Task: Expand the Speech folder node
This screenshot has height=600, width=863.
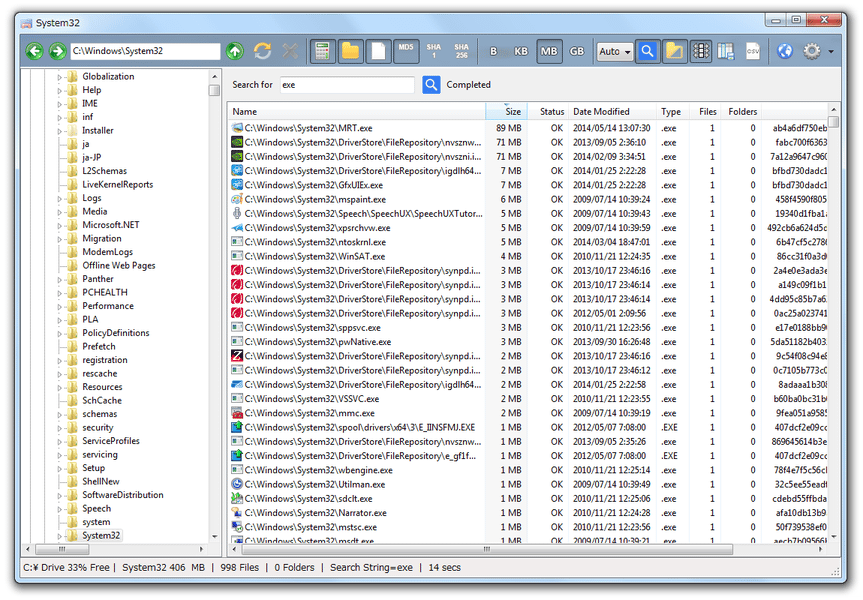Action: tap(59, 509)
